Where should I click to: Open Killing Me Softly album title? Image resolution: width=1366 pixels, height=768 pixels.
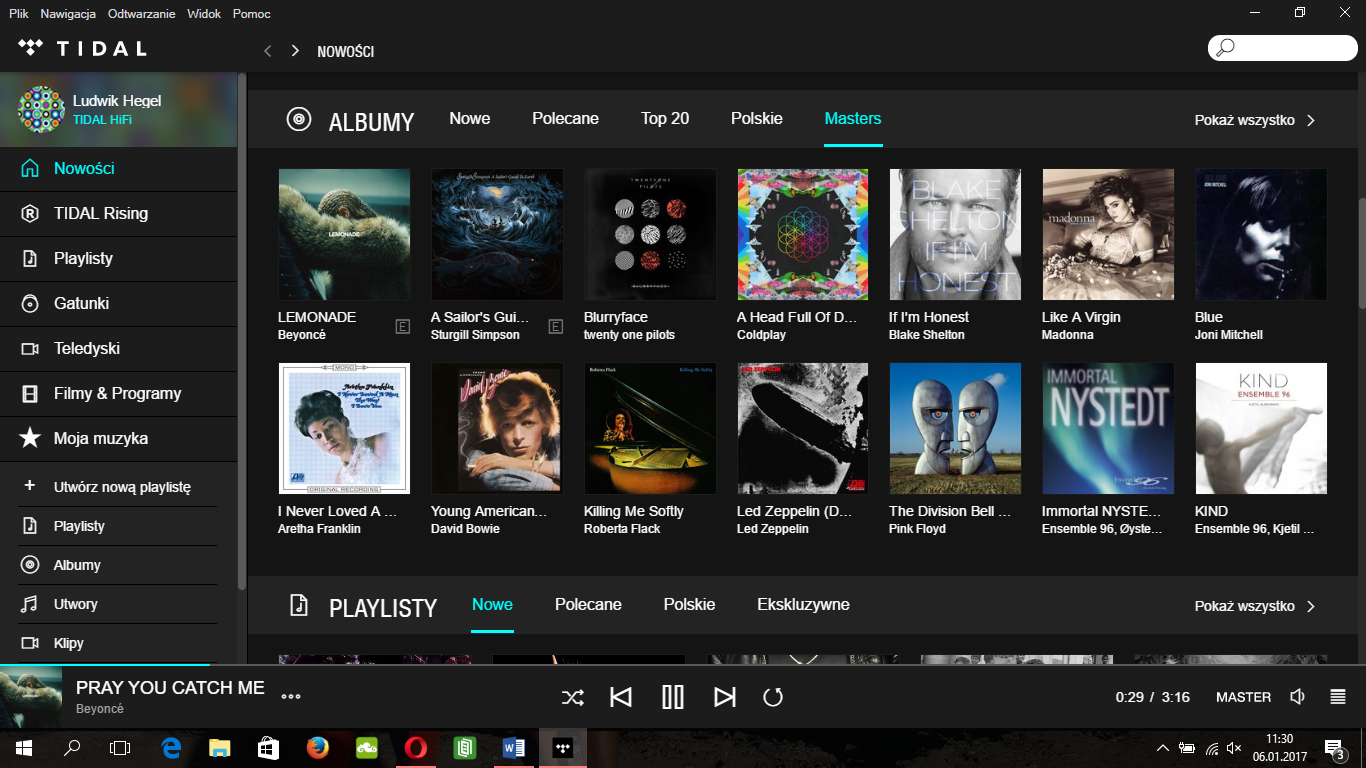click(x=634, y=511)
